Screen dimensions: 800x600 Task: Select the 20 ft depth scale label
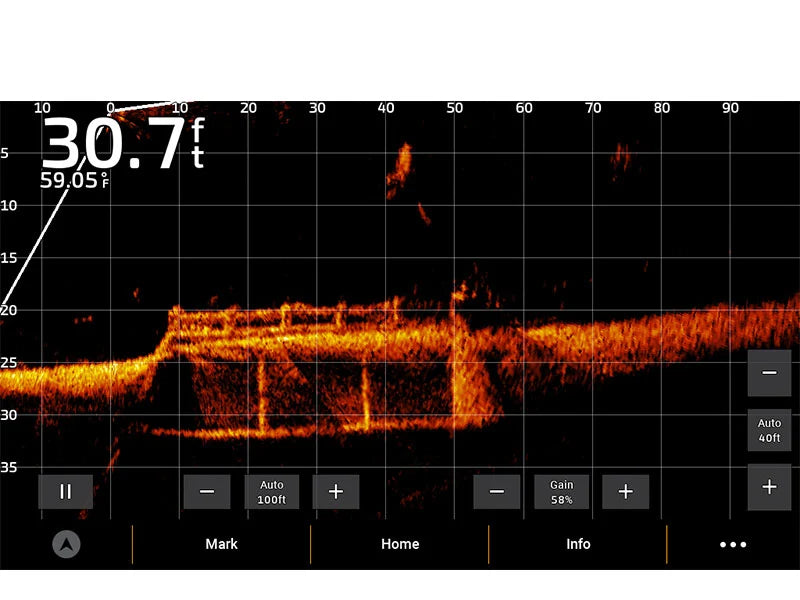click(11, 311)
